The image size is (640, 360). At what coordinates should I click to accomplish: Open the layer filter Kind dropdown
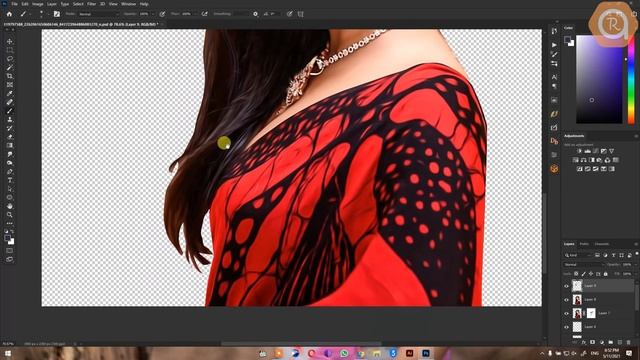[x=578, y=255]
